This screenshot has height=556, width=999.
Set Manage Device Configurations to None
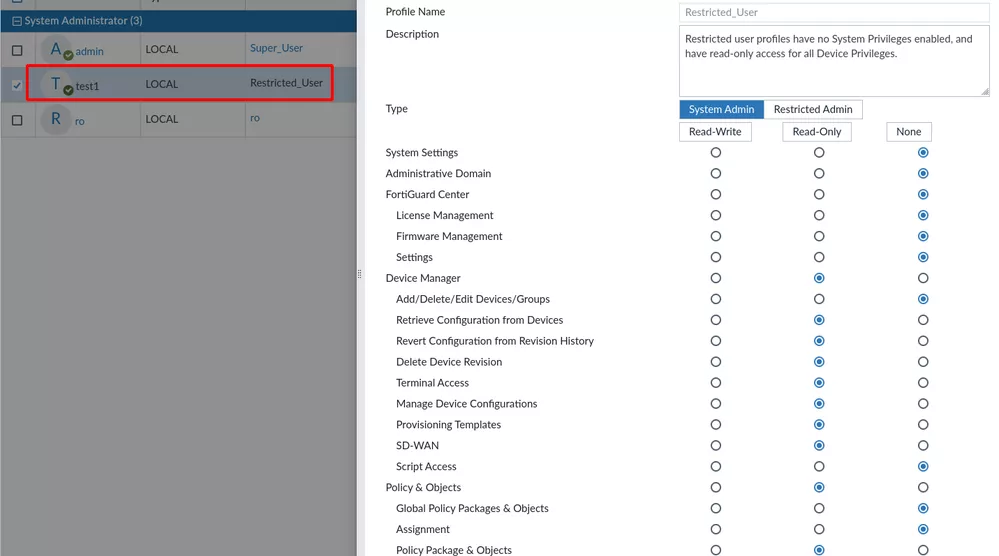[x=923, y=404]
